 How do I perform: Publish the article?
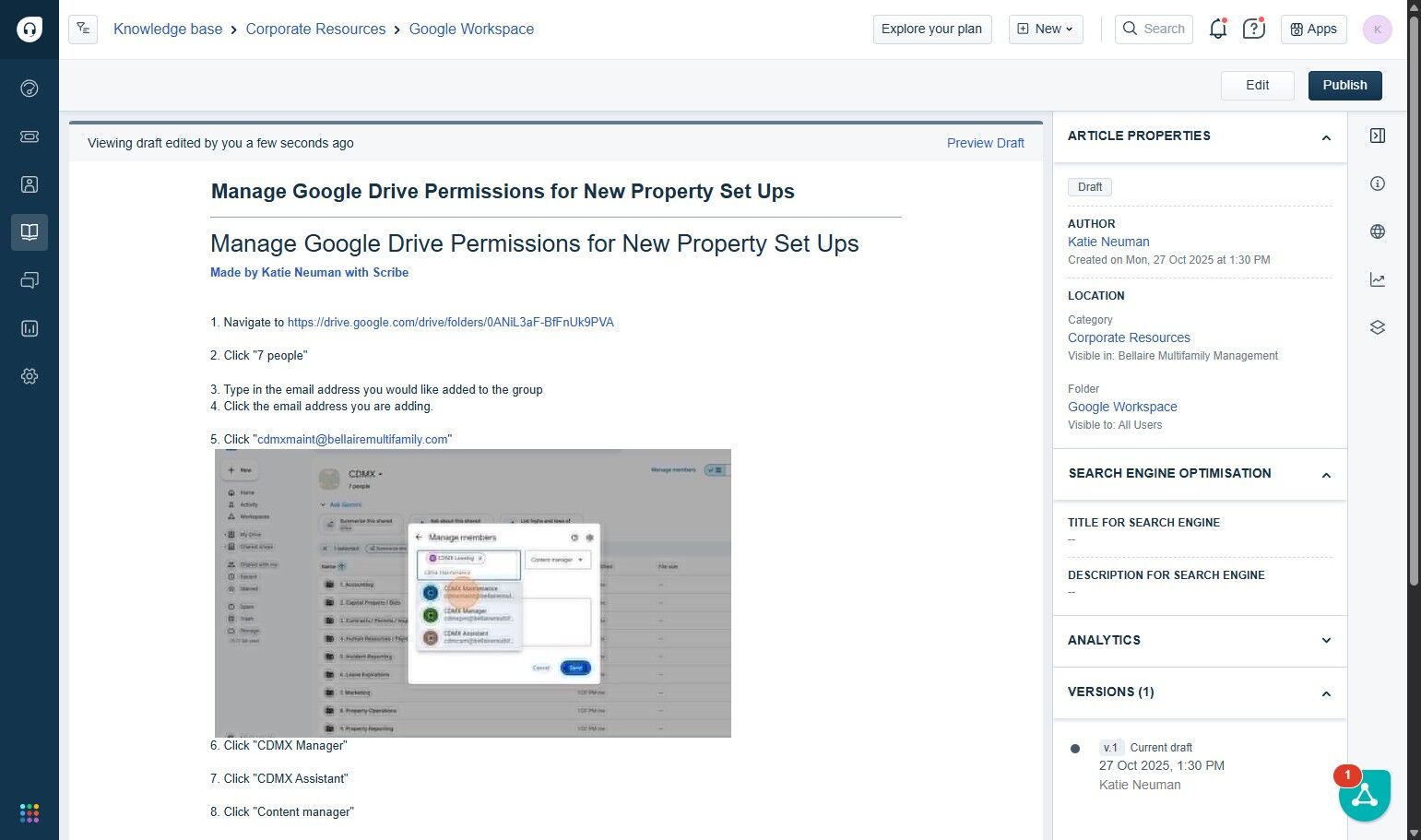click(1345, 85)
